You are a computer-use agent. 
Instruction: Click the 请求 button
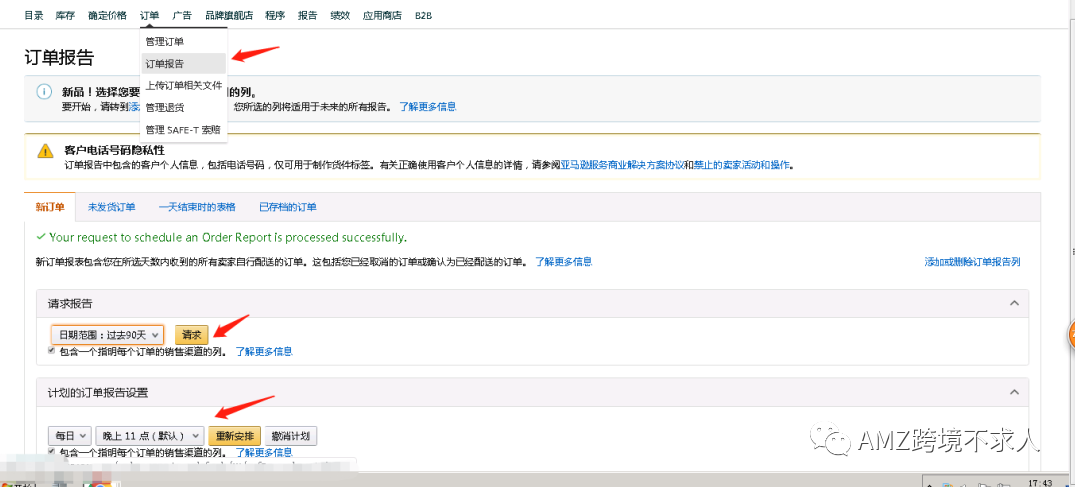[191, 335]
